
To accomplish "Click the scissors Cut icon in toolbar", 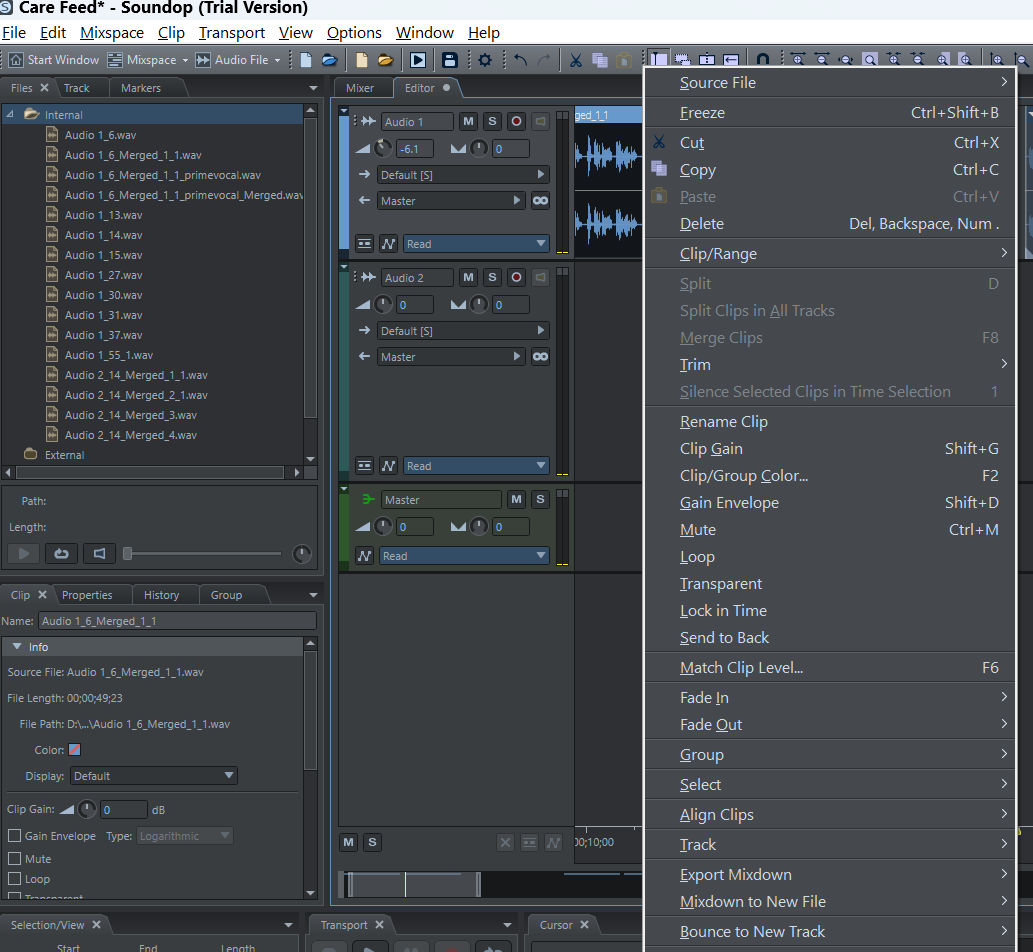I will (576, 60).
